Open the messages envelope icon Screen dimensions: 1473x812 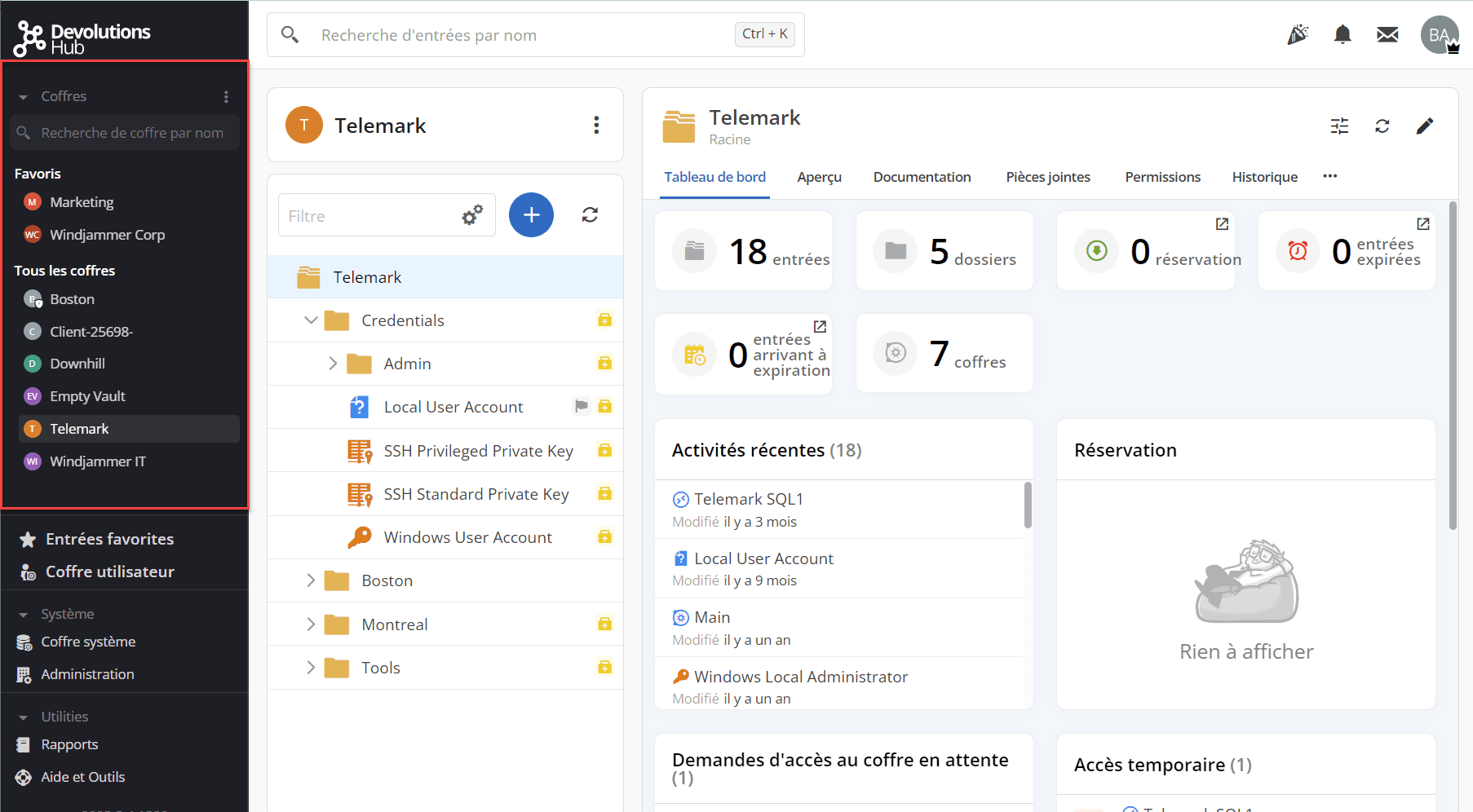click(1387, 35)
